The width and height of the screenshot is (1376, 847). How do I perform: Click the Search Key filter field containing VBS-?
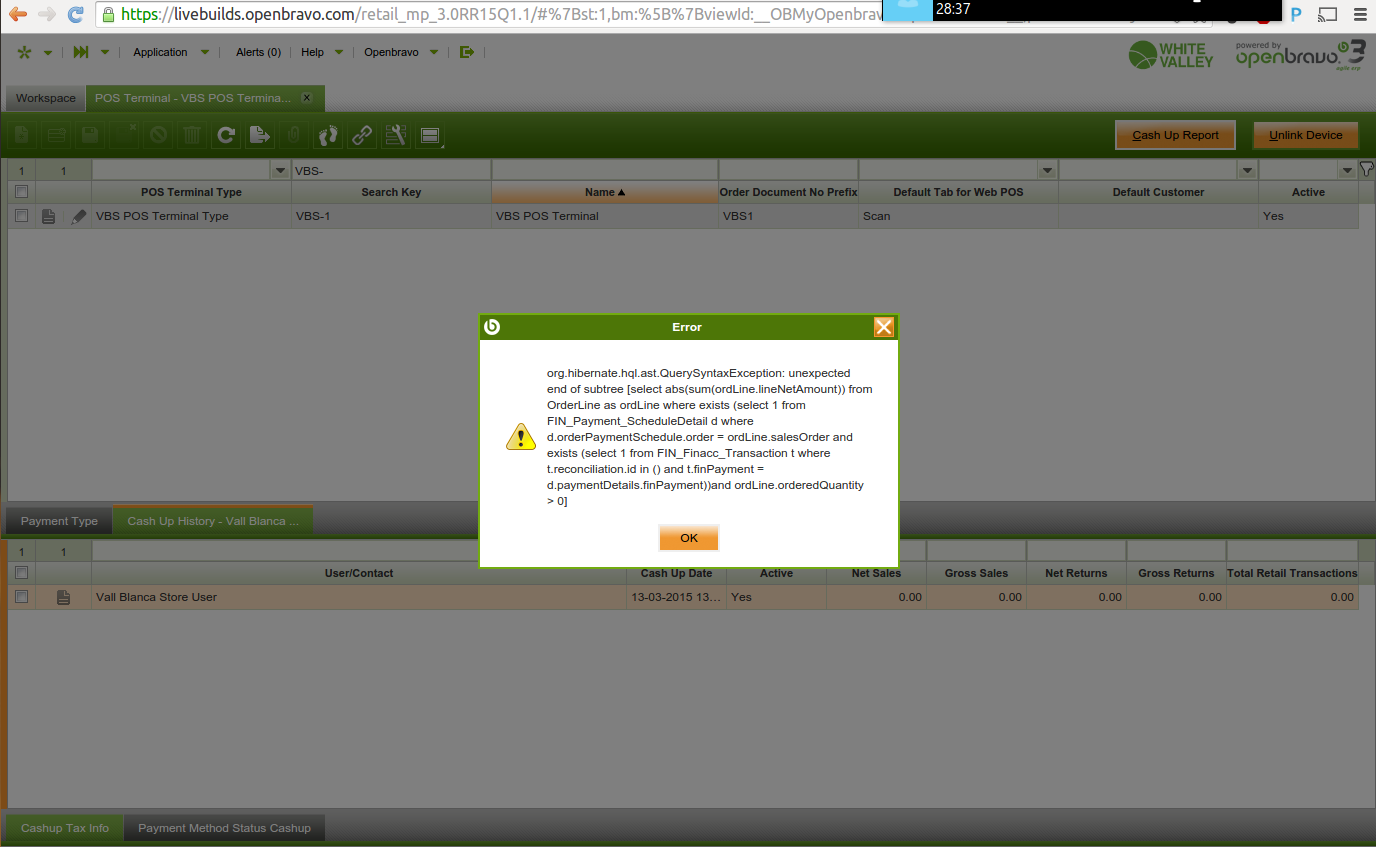click(391, 171)
